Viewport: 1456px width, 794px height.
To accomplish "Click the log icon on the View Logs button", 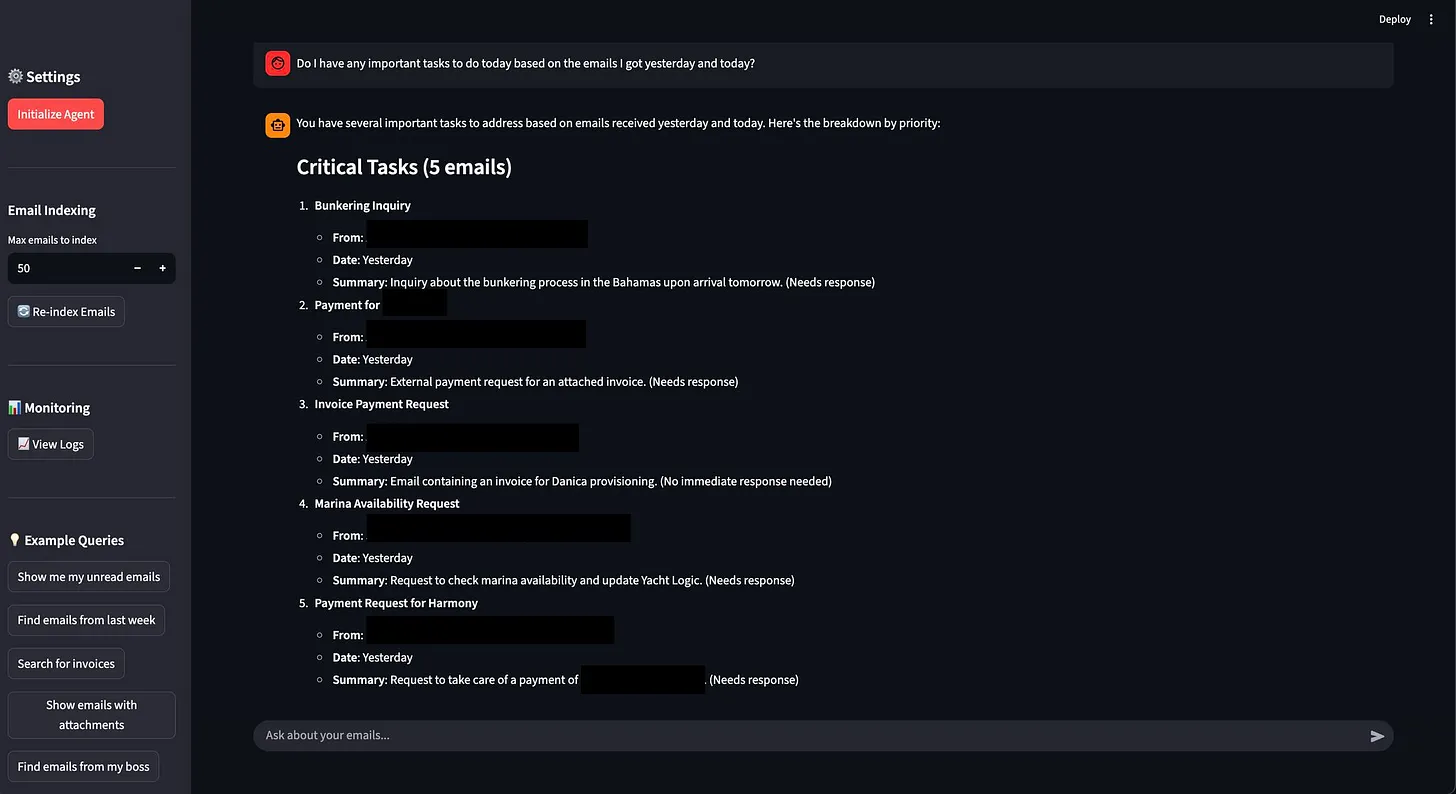I will click(x=22, y=443).
